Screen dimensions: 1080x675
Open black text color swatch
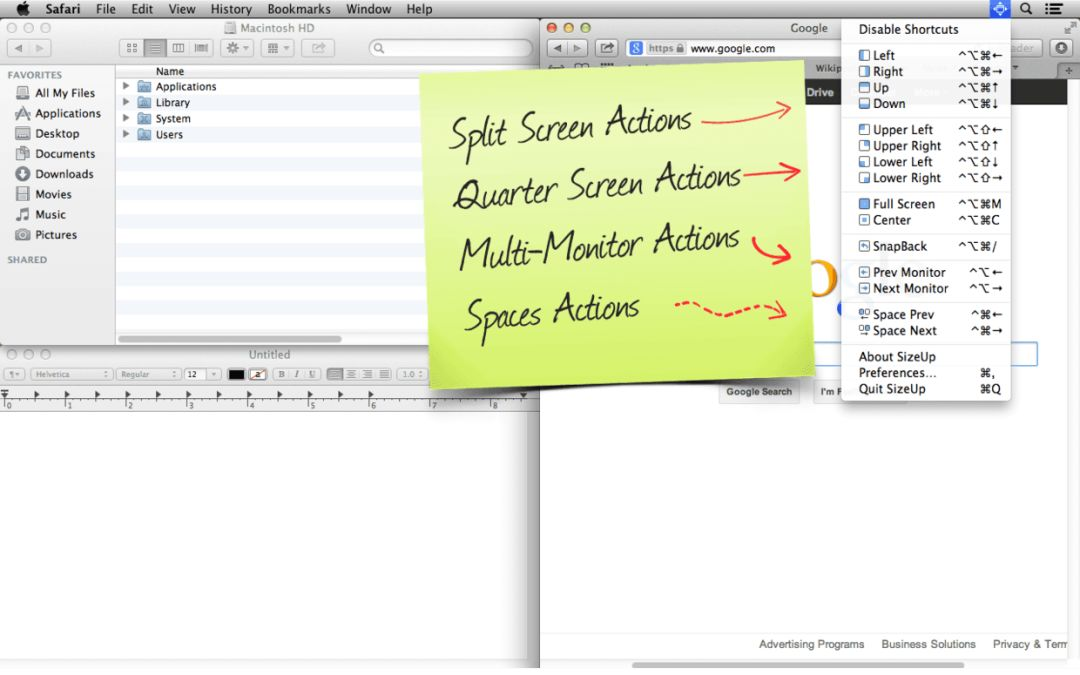[236, 374]
